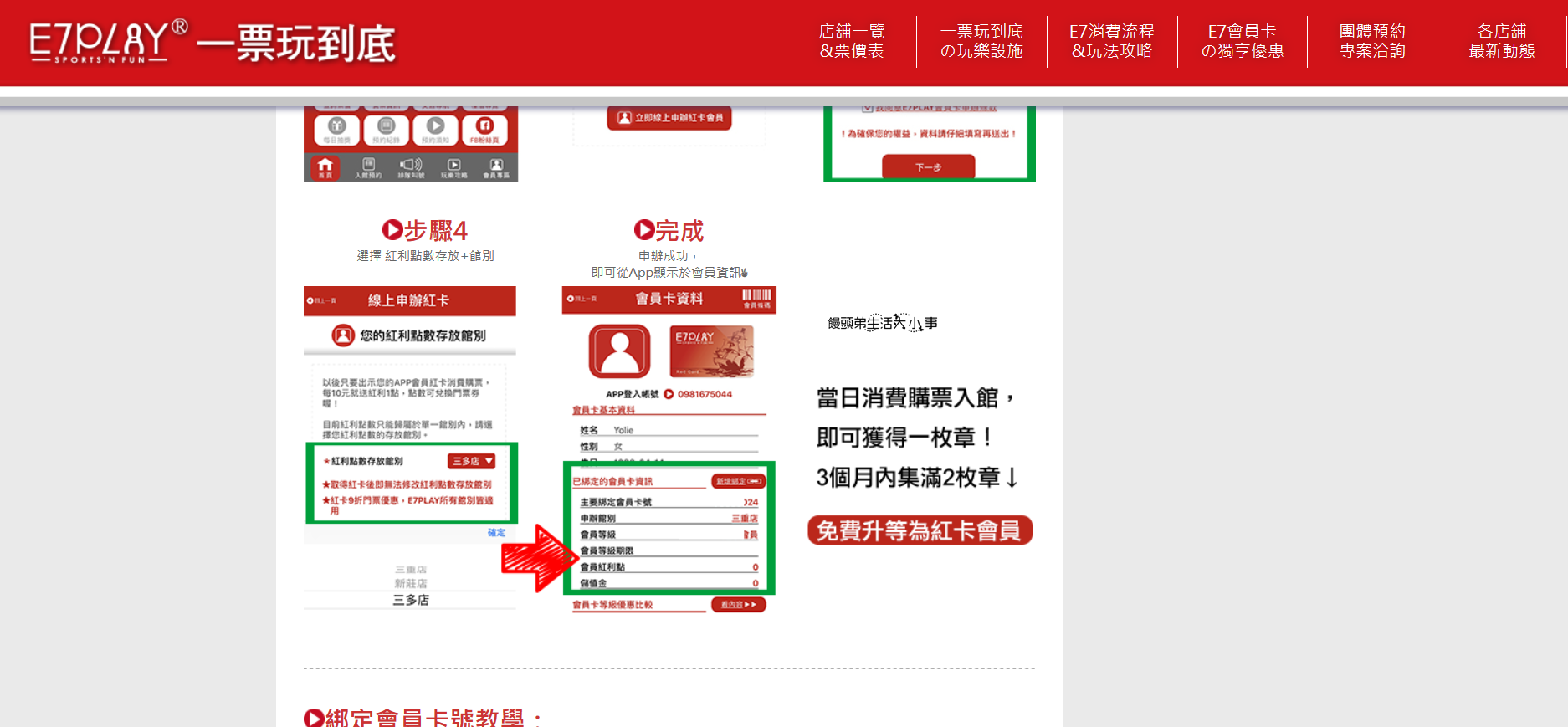The width and height of the screenshot is (1568, 727).
Task: Click the text 3個月內集滿2枚章
Action: [x=908, y=478]
